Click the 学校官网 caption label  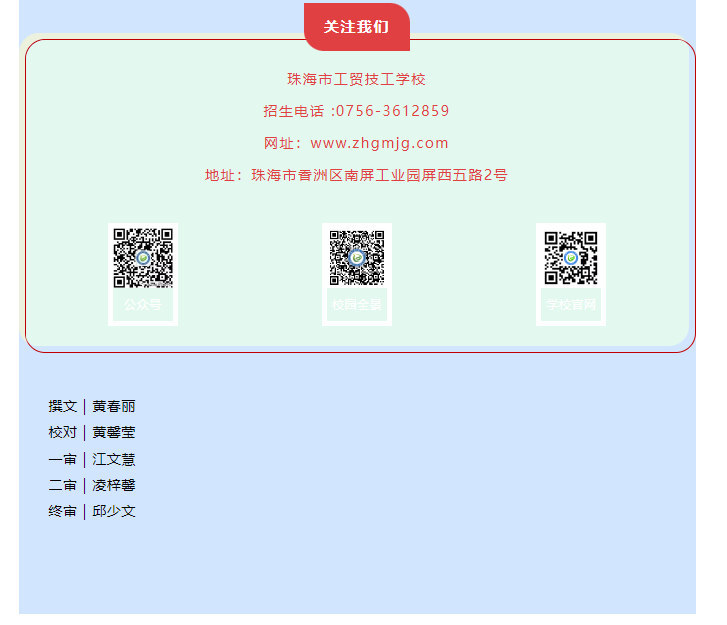(x=571, y=305)
